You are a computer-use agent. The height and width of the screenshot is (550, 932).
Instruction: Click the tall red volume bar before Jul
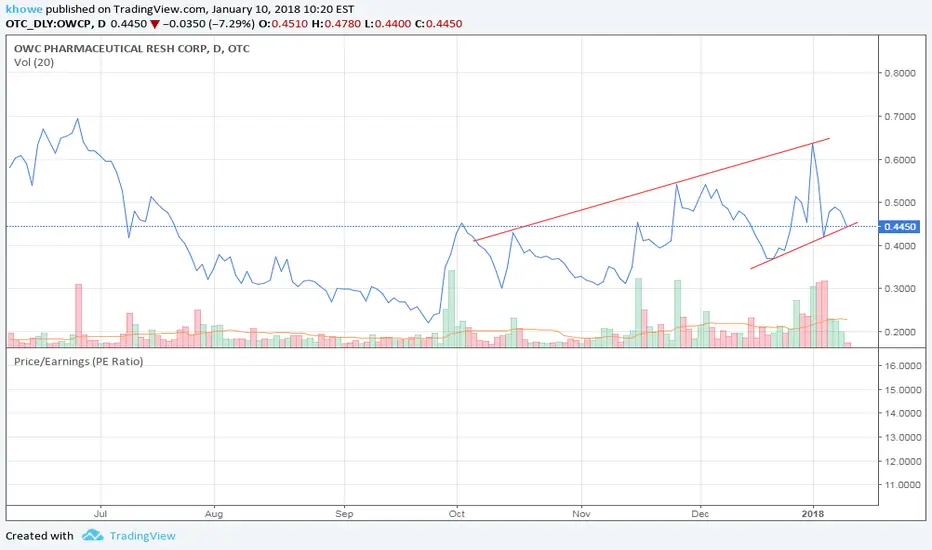tap(78, 316)
